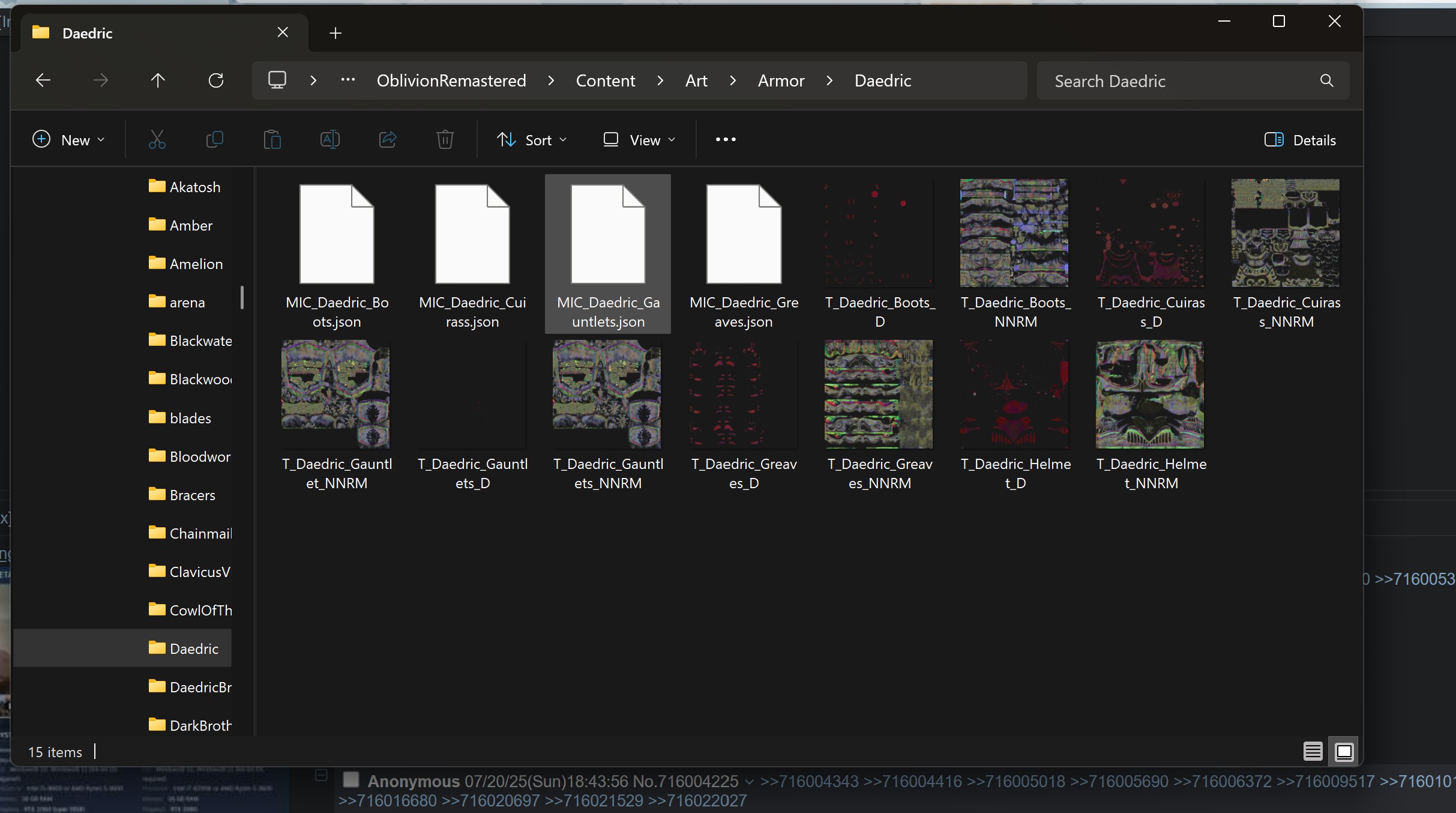Select MIC_Daedric_Greaves.json file
The image size is (1456, 813).
point(744,253)
